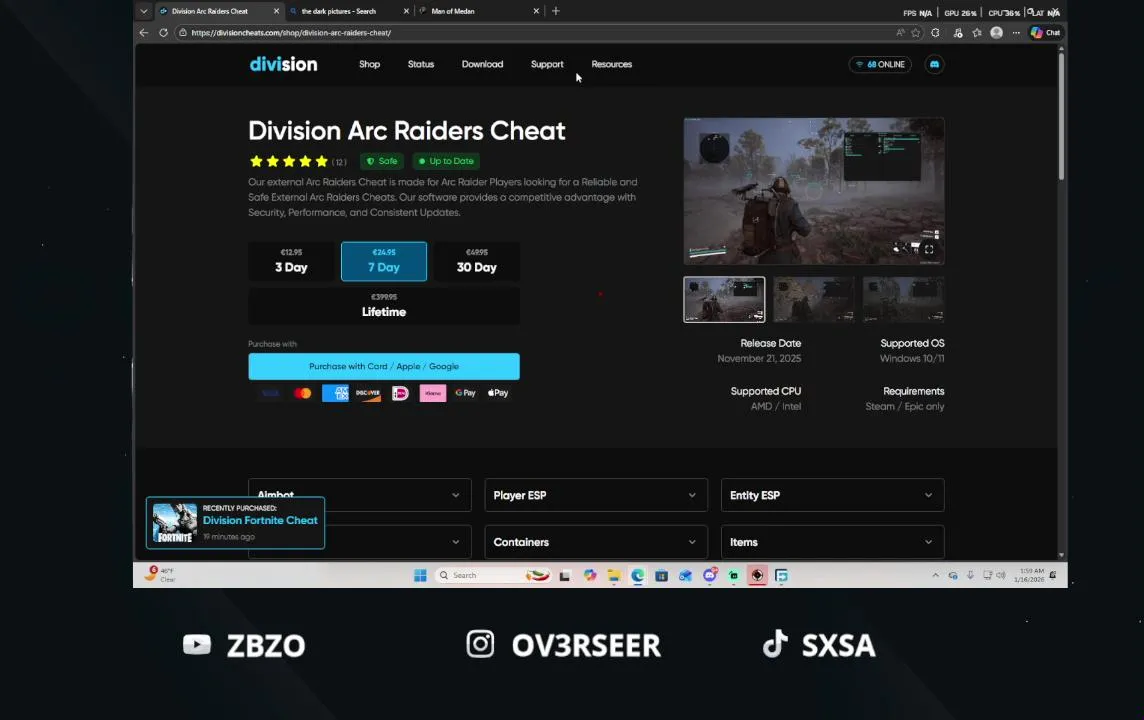This screenshot has width=1144, height=720.
Task: Open Copilot Chat button in browser
Action: point(1046,33)
